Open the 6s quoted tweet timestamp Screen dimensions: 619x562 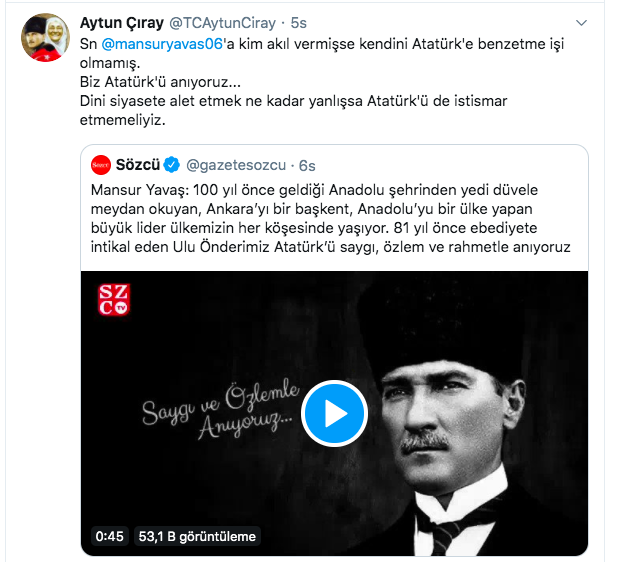307,166
